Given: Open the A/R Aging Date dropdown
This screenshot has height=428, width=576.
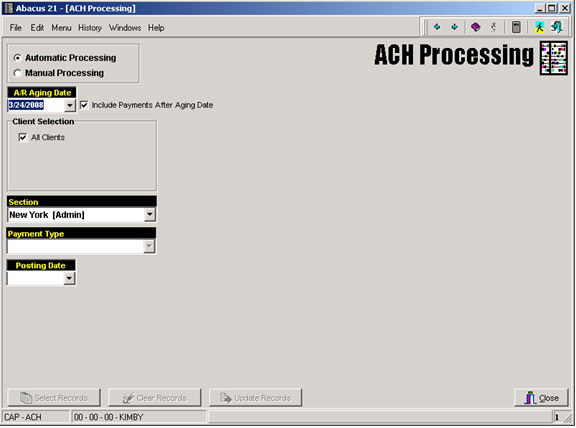Looking at the screenshot, I should (x=69, y=105).
